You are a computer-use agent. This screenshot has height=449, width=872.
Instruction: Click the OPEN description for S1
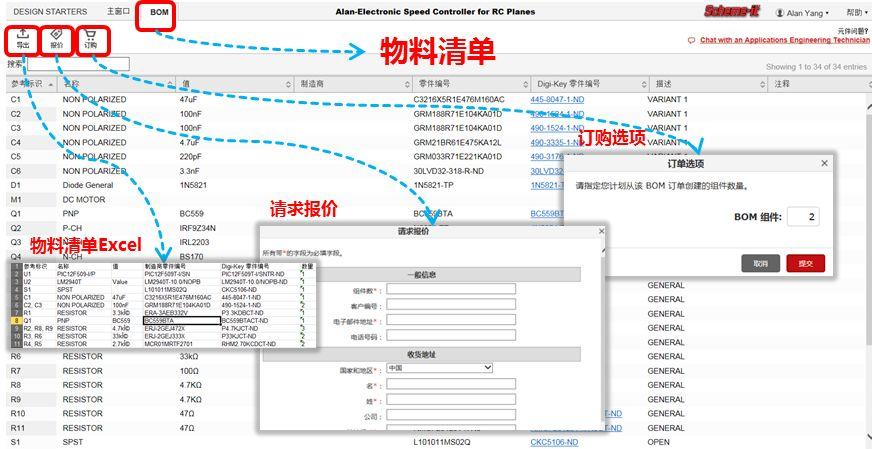click(x=658, y=442)
